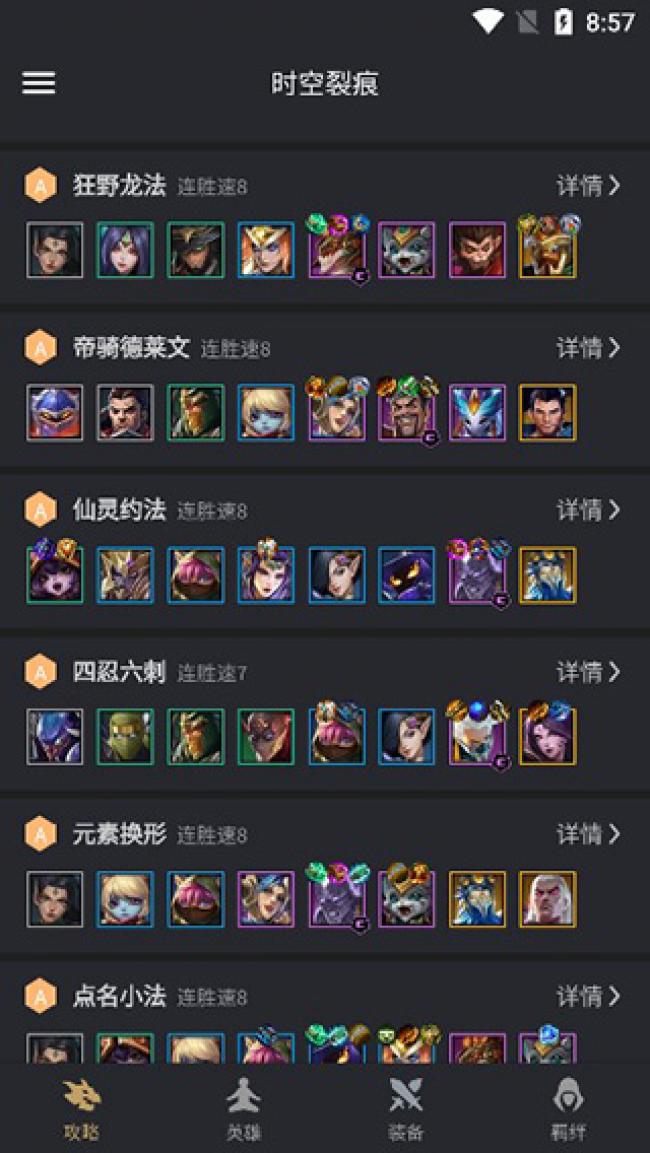
Task: Select the dark hooded yellow-eyed hero in 仙灵约法
Action: tap(407, 575)
